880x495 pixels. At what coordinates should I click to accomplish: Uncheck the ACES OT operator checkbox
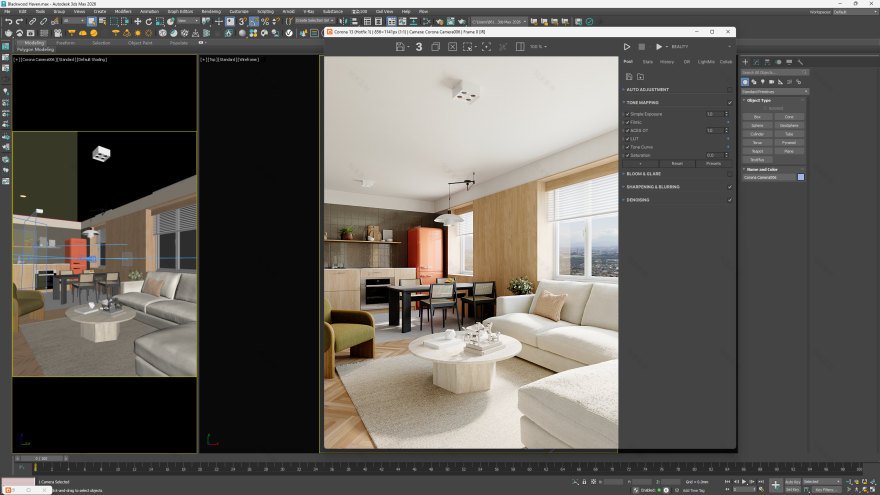(628, 130)
